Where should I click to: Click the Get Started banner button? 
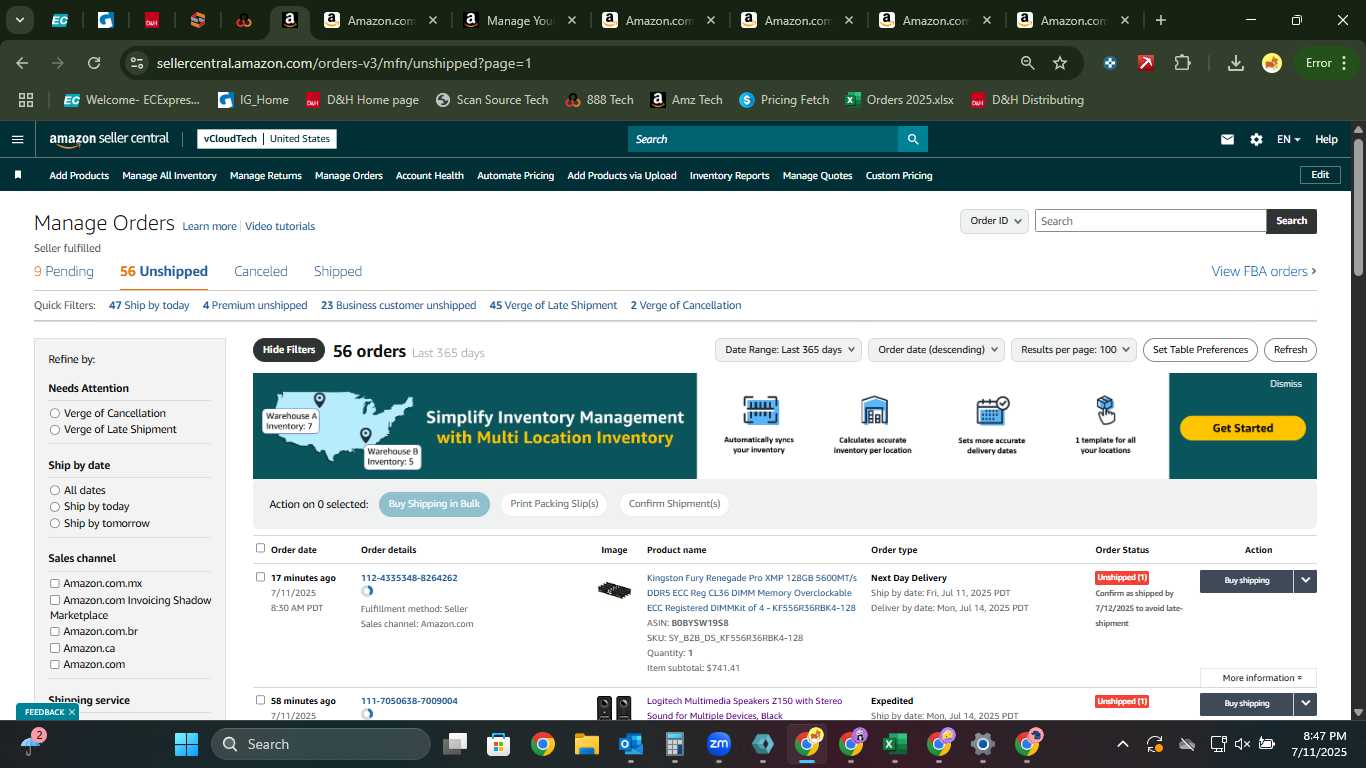[x=1243, y=428]
